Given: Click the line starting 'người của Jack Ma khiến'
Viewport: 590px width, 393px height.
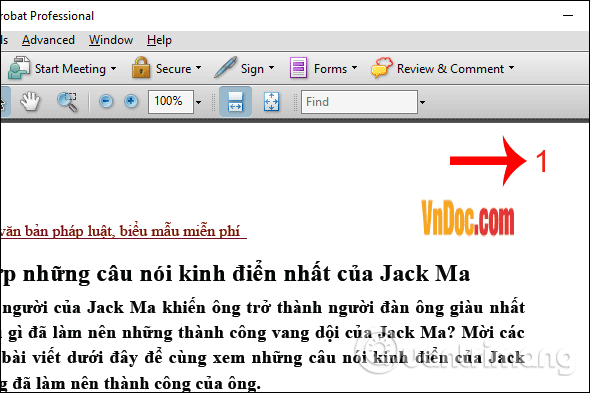Looking at the screenshot, I should (x=263, y=308).
